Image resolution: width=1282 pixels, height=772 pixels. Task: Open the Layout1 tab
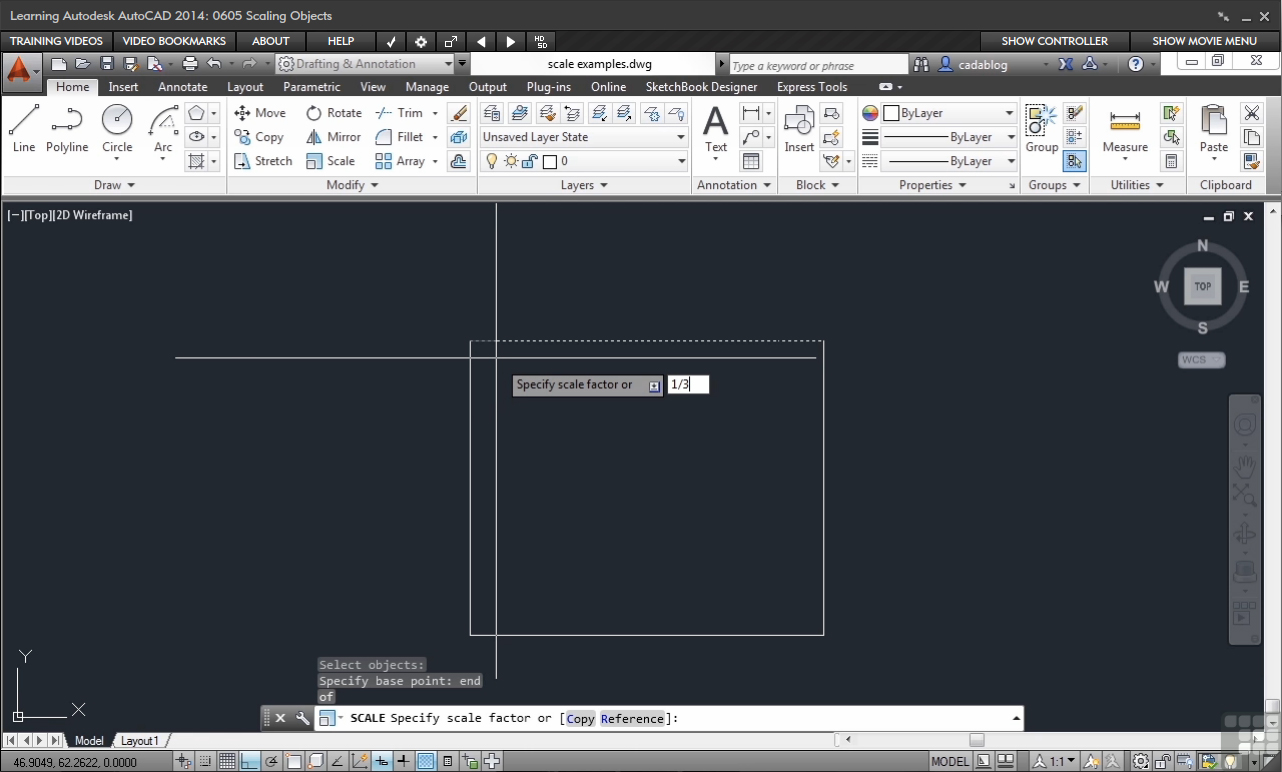coord(140,741)
